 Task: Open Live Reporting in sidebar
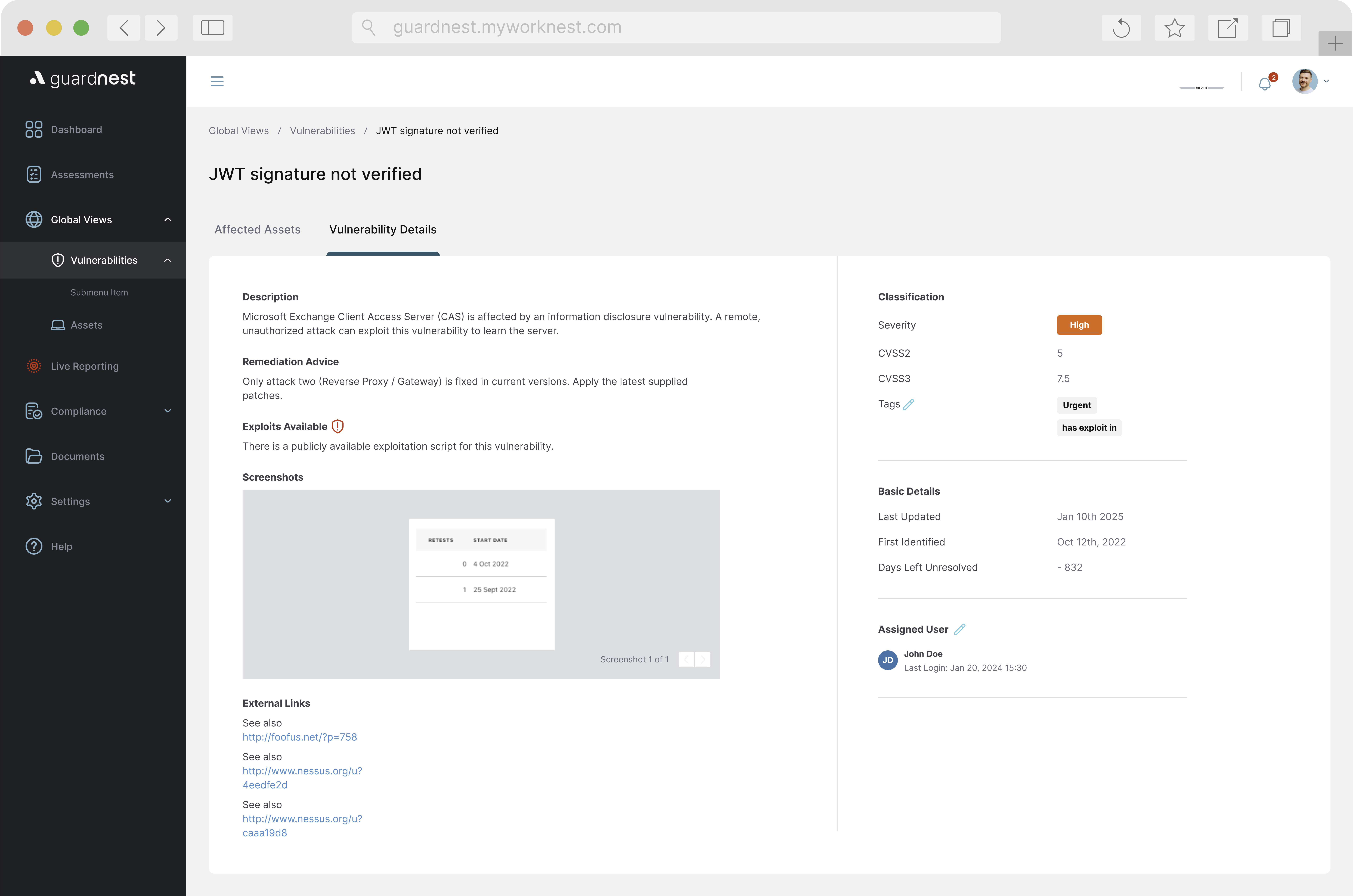pos(85,366)
